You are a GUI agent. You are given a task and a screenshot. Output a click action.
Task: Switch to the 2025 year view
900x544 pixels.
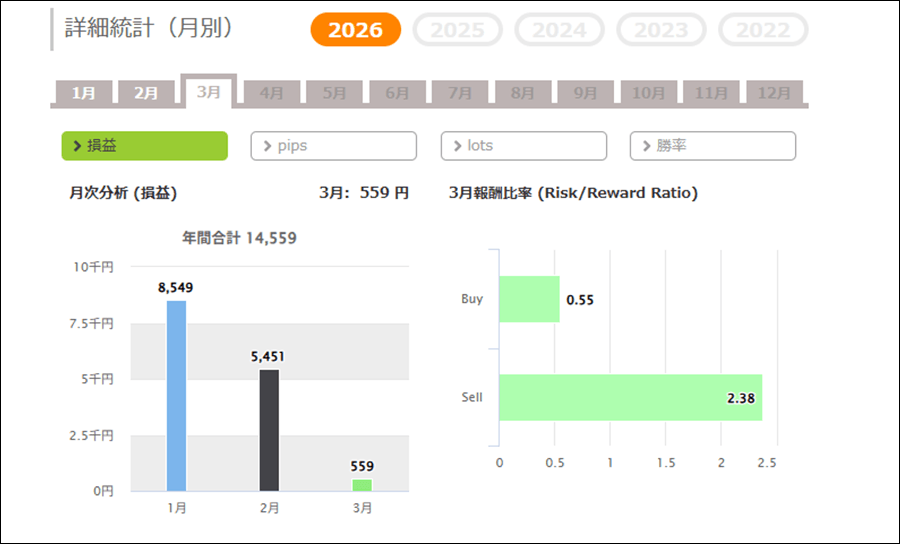tap(458, 30)
